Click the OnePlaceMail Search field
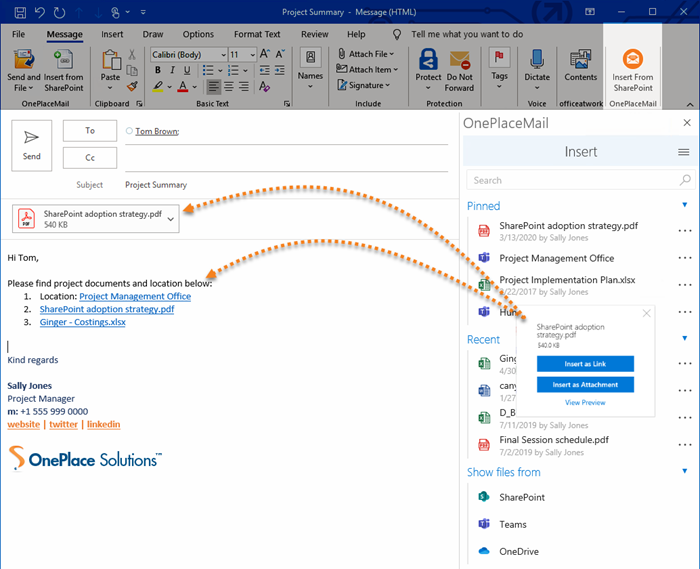 [x=580, y=180]
